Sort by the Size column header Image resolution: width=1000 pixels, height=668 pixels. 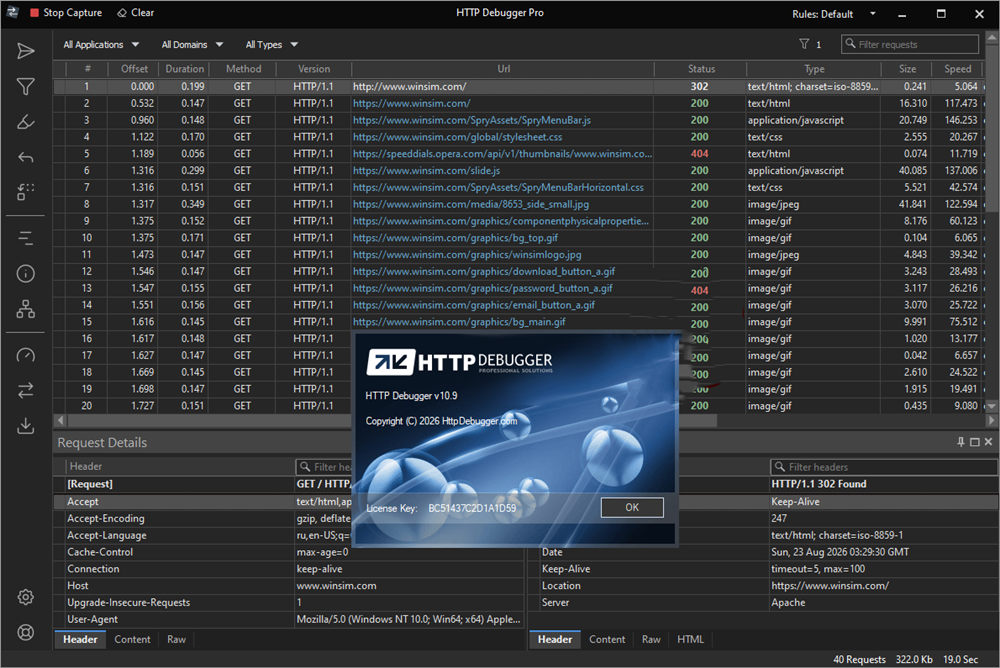(907, 69)
